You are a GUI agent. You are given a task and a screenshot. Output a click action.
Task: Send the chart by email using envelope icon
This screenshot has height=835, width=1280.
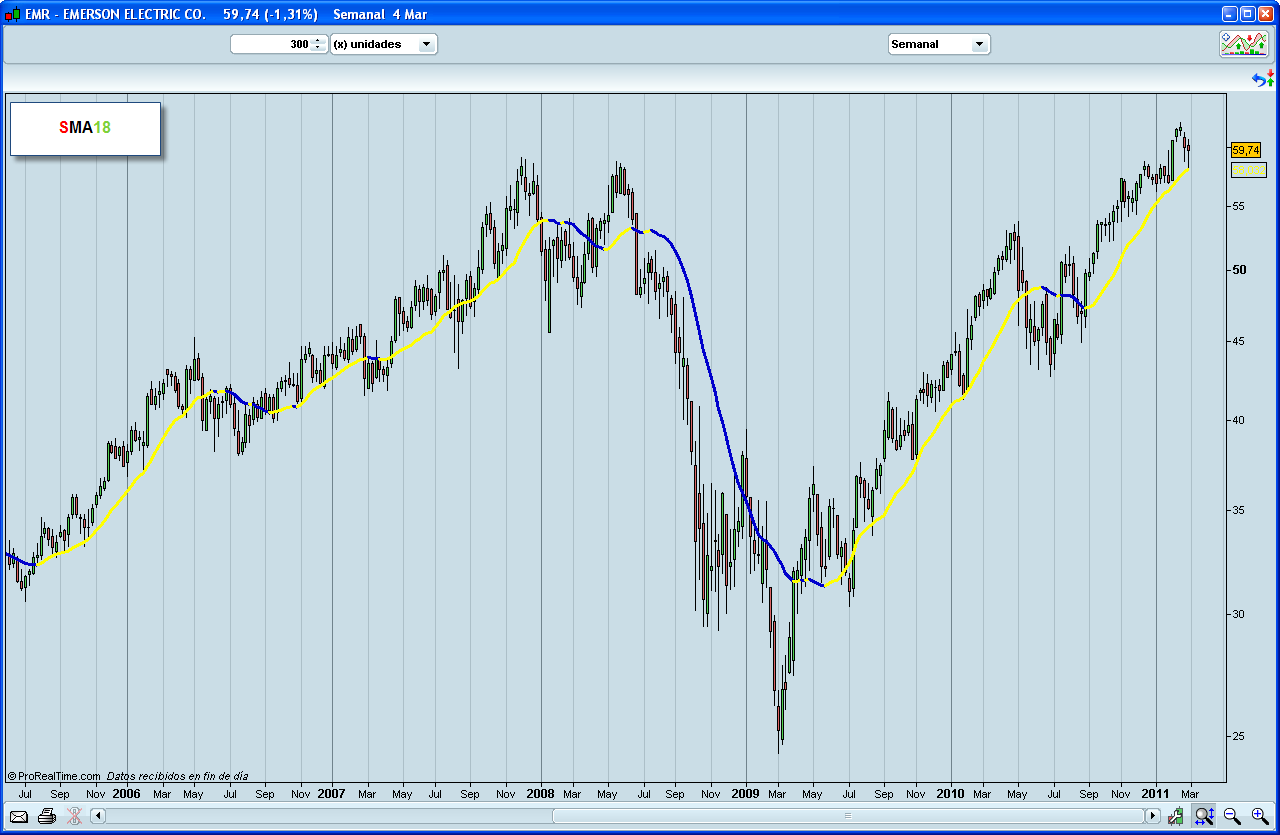click(16, 816)
